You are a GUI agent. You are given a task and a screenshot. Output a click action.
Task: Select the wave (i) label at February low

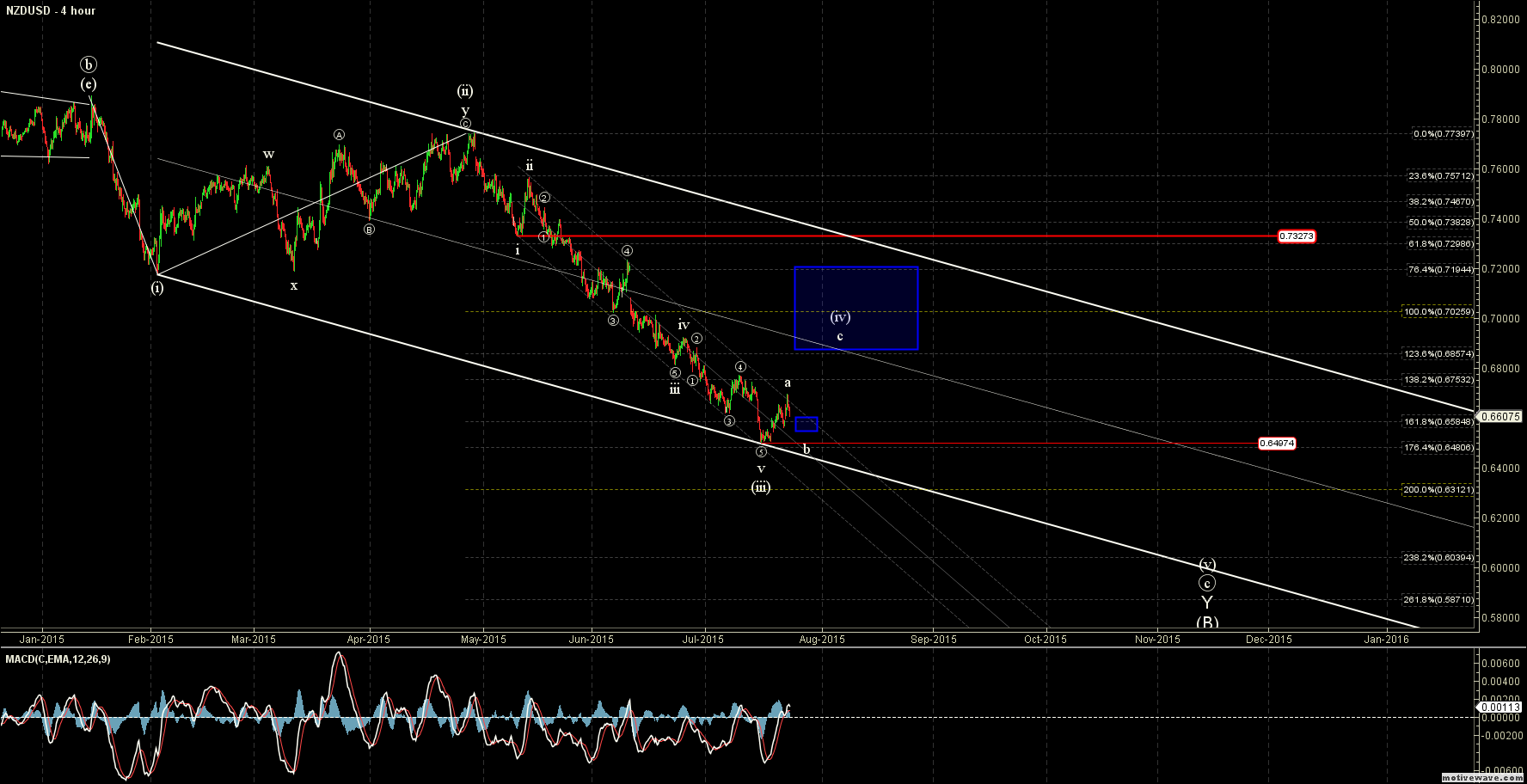point(157,288)
